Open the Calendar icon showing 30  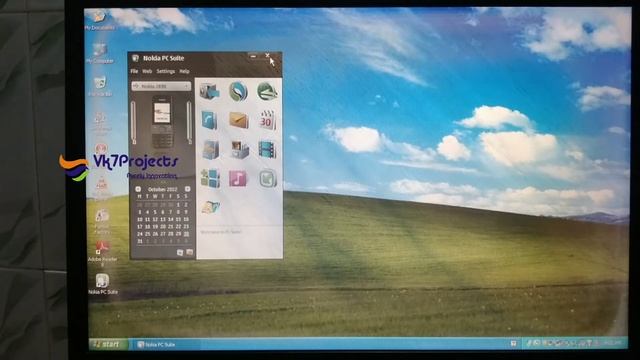(x=267, y=120)
